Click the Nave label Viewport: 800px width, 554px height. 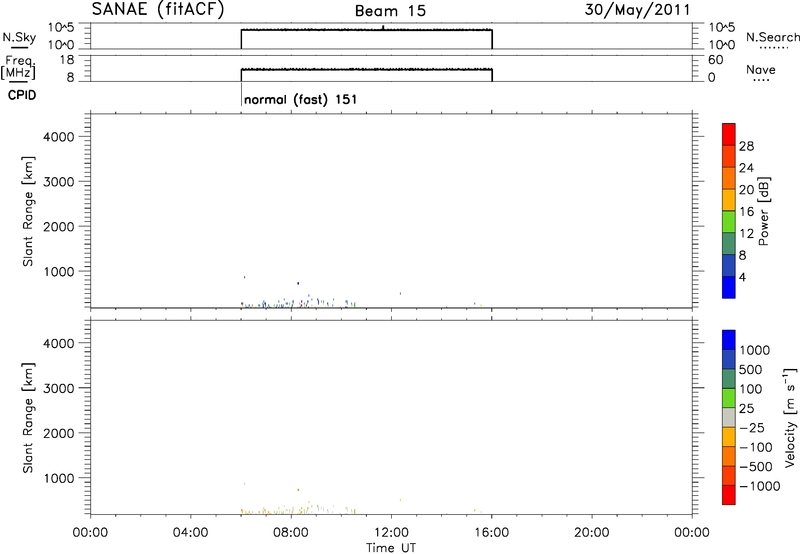tap(760, 69)
